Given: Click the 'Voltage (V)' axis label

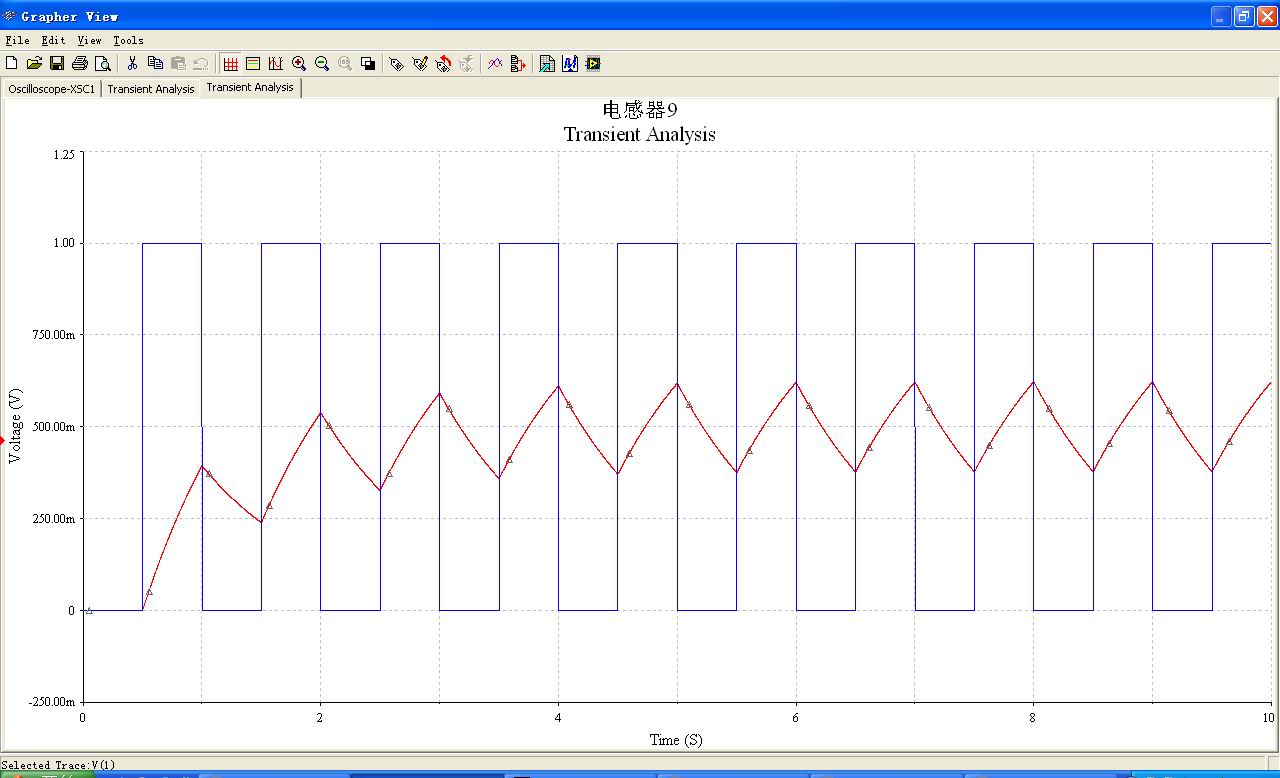Looking at the screenshot, I should tap(15, 425).
